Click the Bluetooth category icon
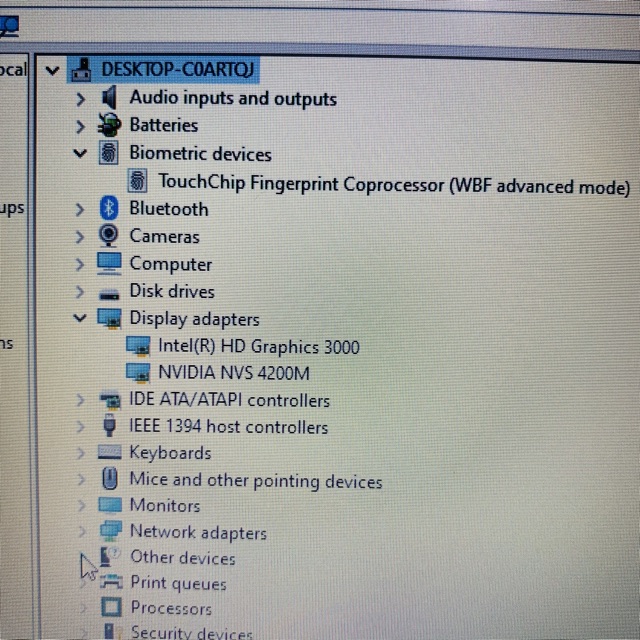Screen dimensions: 640x640 (x=109, y=208)
